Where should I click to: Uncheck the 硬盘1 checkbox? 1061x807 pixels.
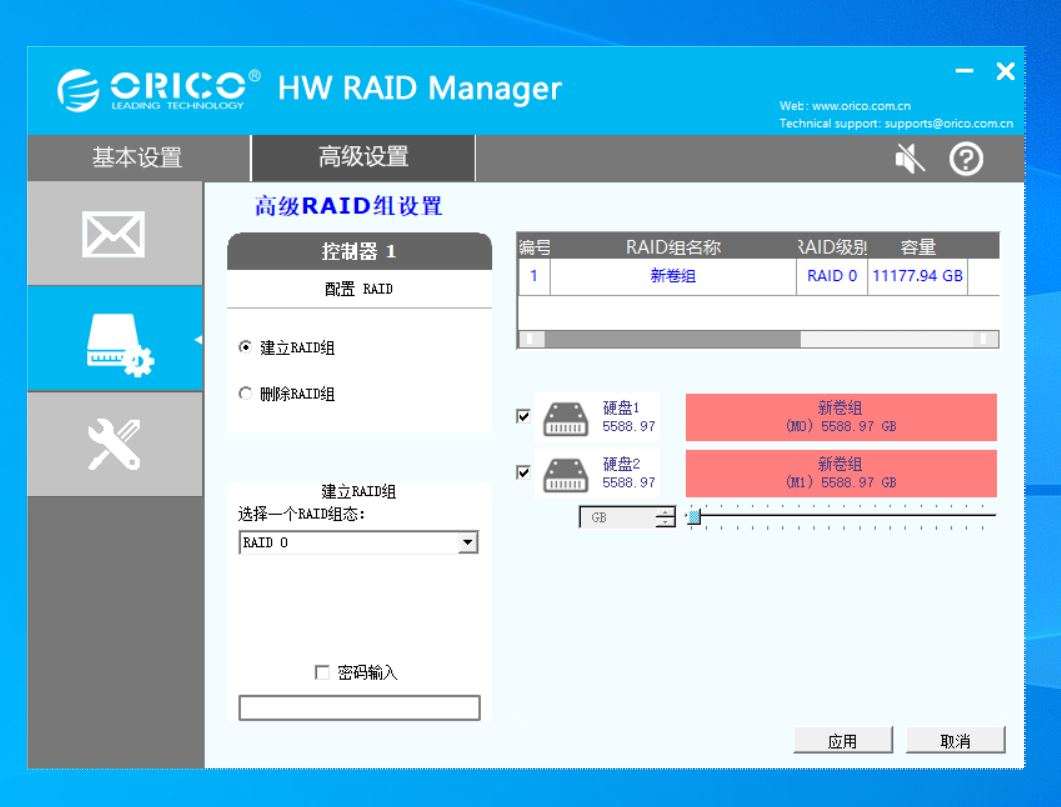tap(523, 415)
